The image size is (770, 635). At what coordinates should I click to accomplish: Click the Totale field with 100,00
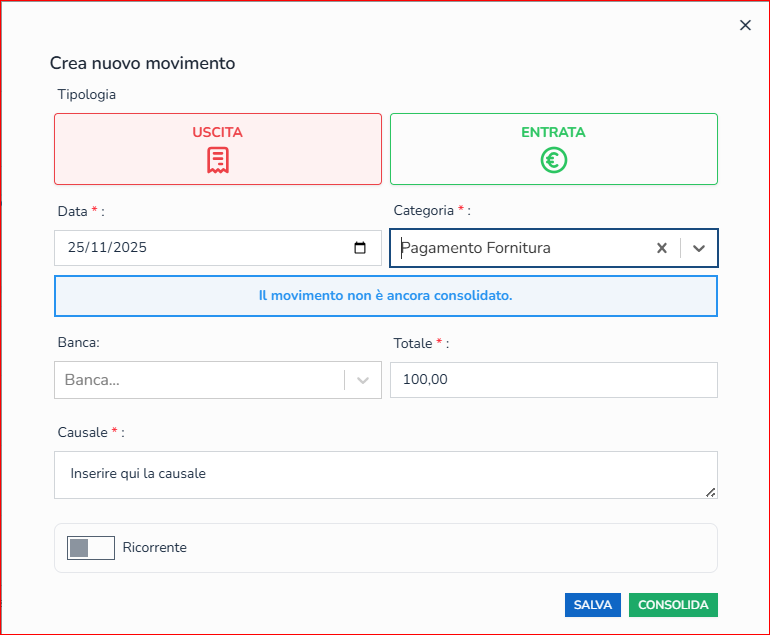[553, 380]
